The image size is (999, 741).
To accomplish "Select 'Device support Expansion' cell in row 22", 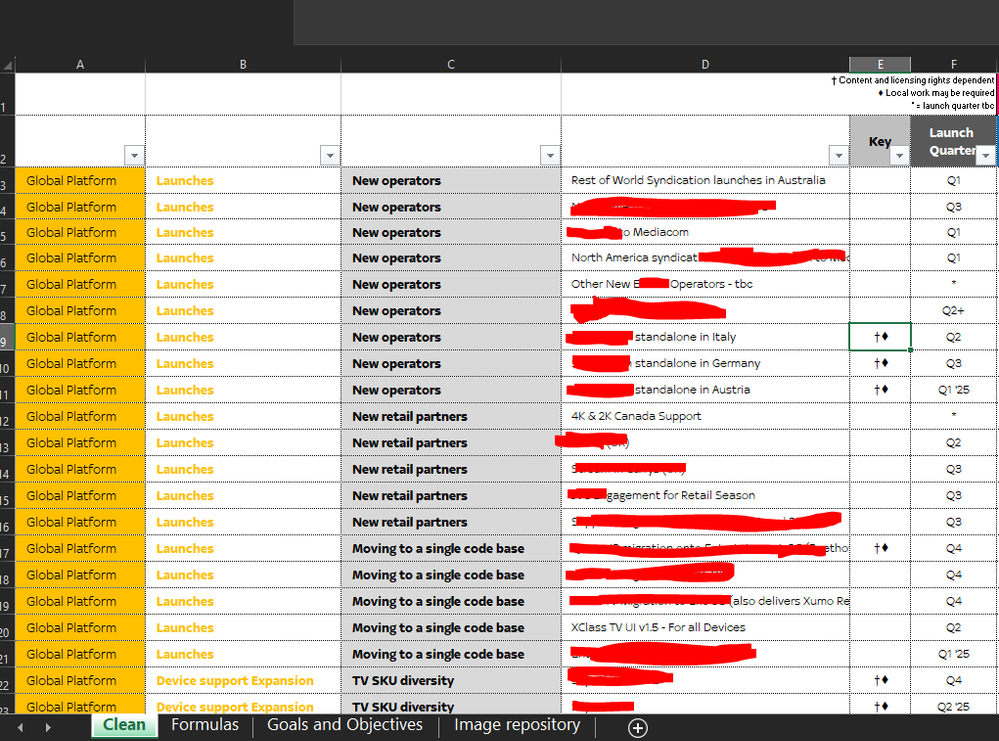I will pos(243,680).
